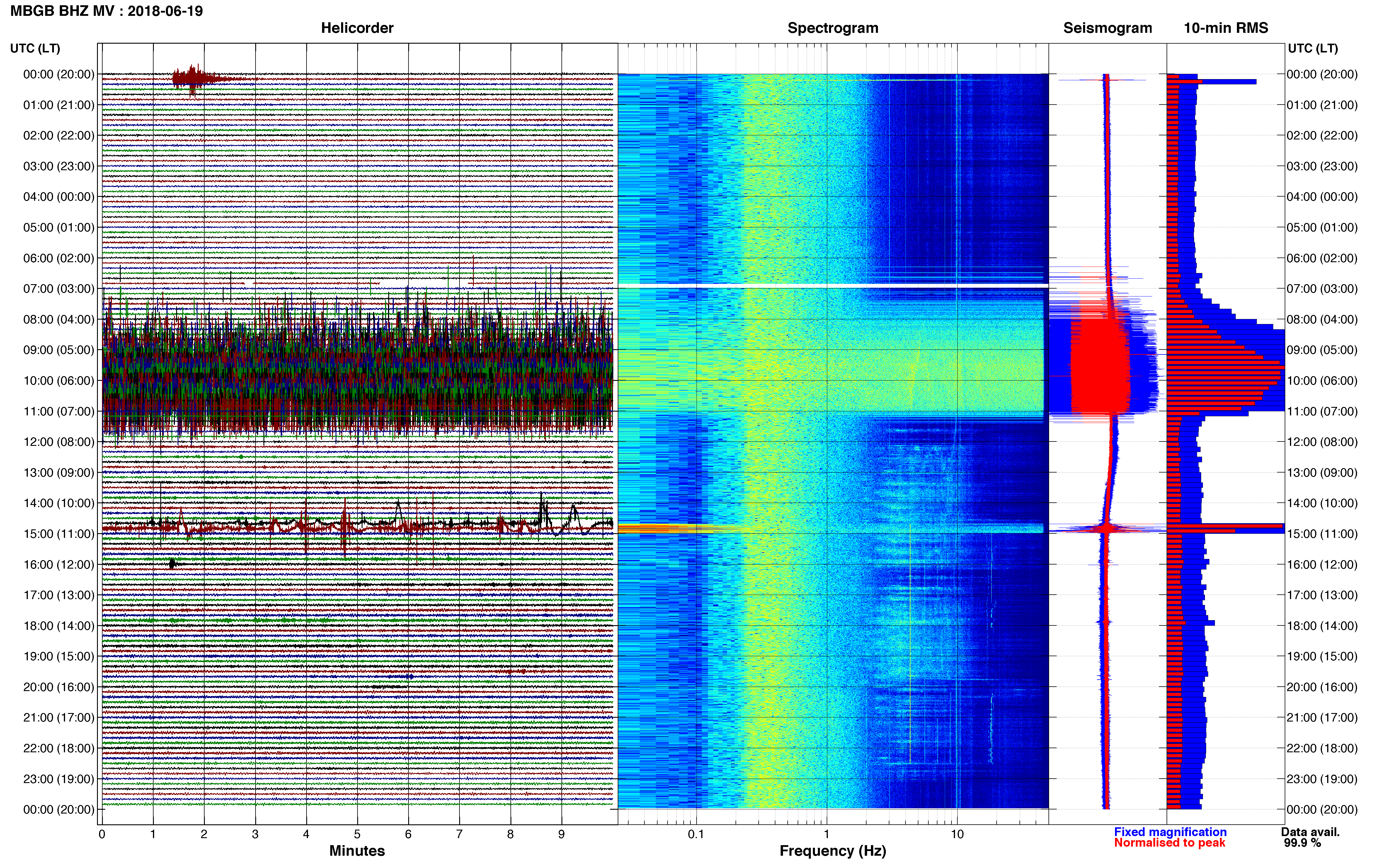1389x868 pixels.
Task: Select right time label 21:00 (17:00)
Action: [1322, 718]
